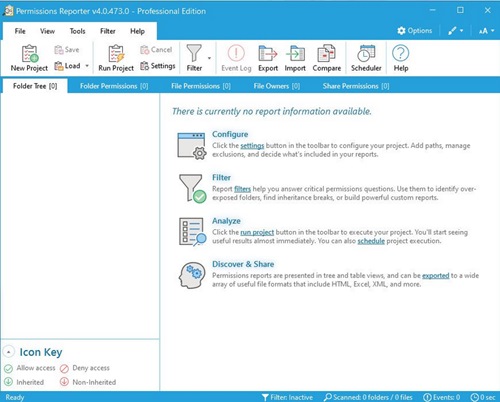Maximize the Permissions Reporter window
This screenshot has height=402, width=500.
tap(460, 10)
